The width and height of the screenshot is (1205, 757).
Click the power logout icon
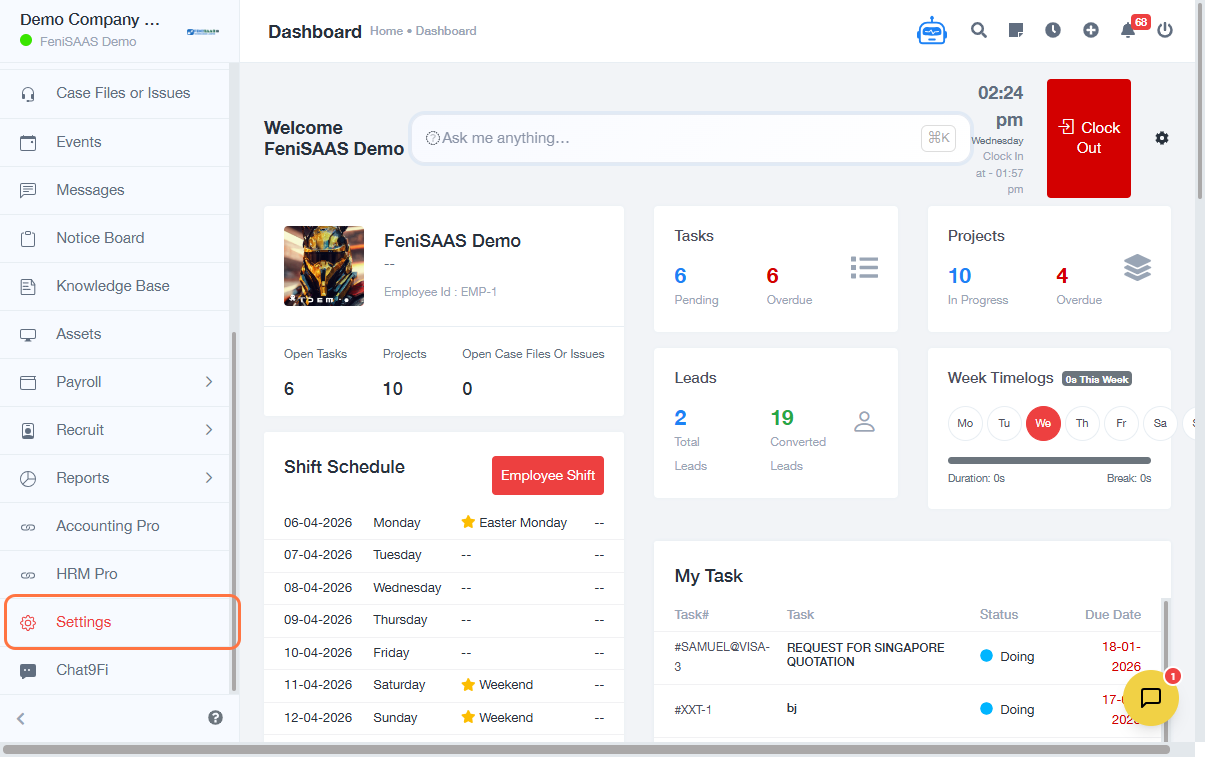point(1164,30)
